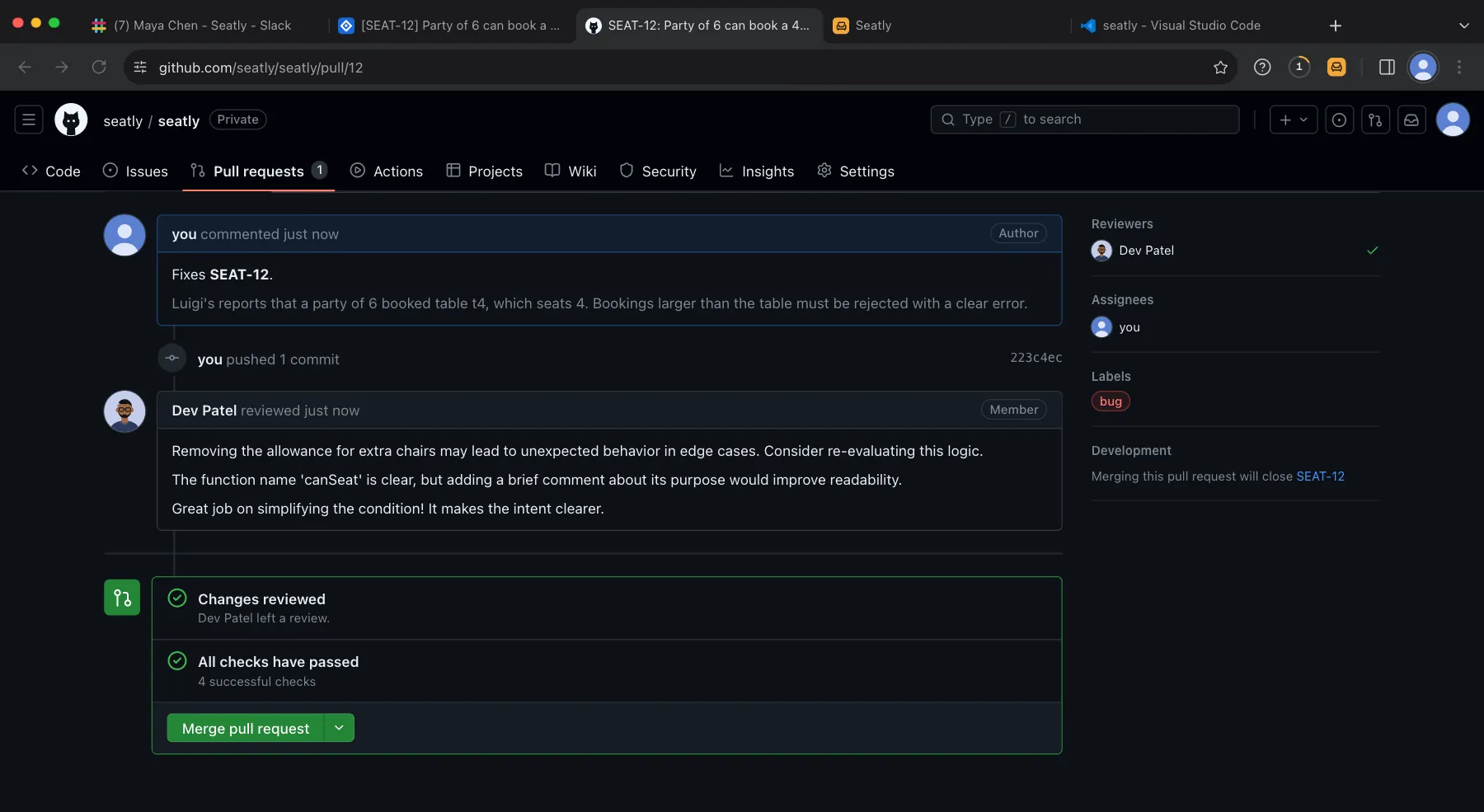
Task: Expand the merge method dropdown arrow
Action: click(x=339, y=728)
